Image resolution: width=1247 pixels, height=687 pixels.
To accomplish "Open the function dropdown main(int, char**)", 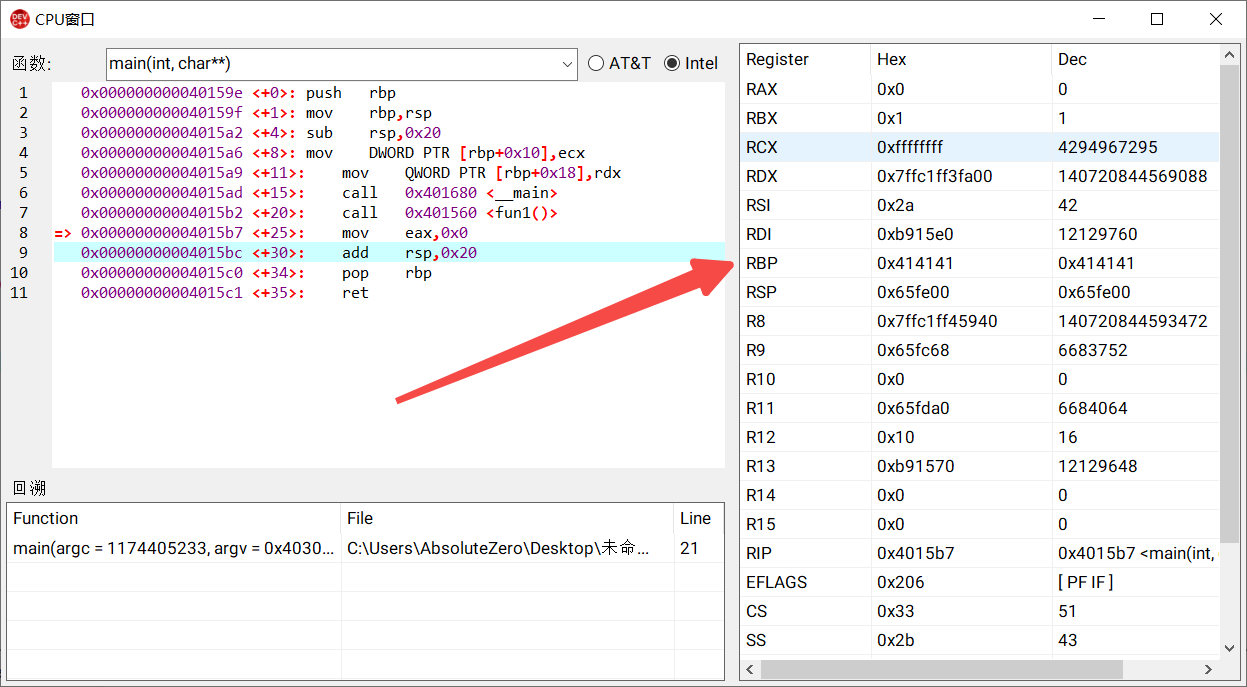I will click(x=342, y=64).
